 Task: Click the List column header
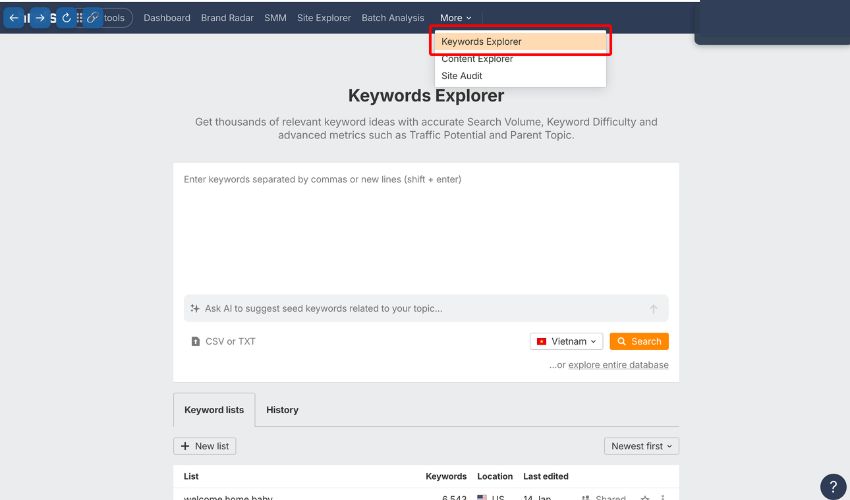(191, 476)
